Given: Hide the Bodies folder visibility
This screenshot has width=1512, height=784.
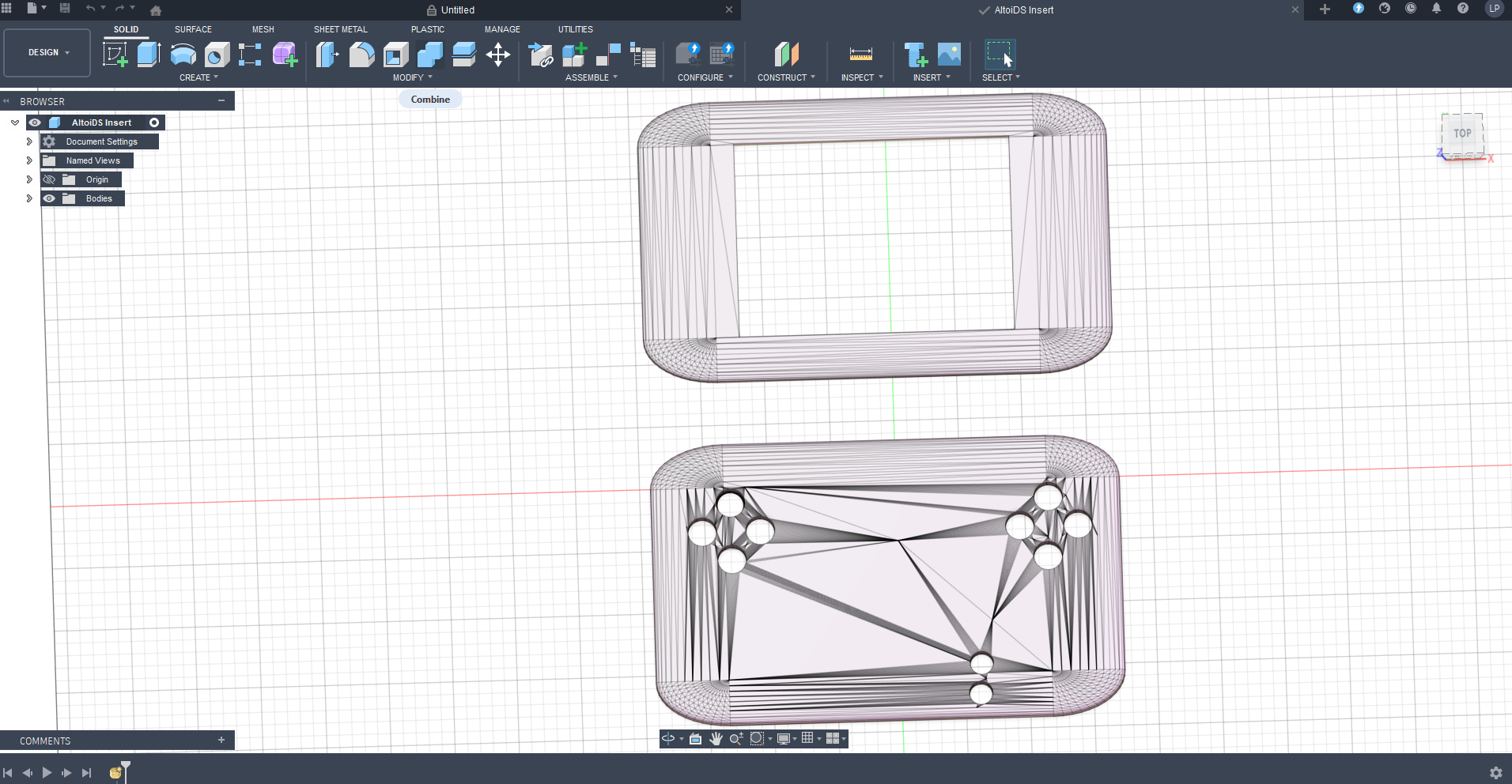Looking at the screenshot, I should (x=49, y=198).
